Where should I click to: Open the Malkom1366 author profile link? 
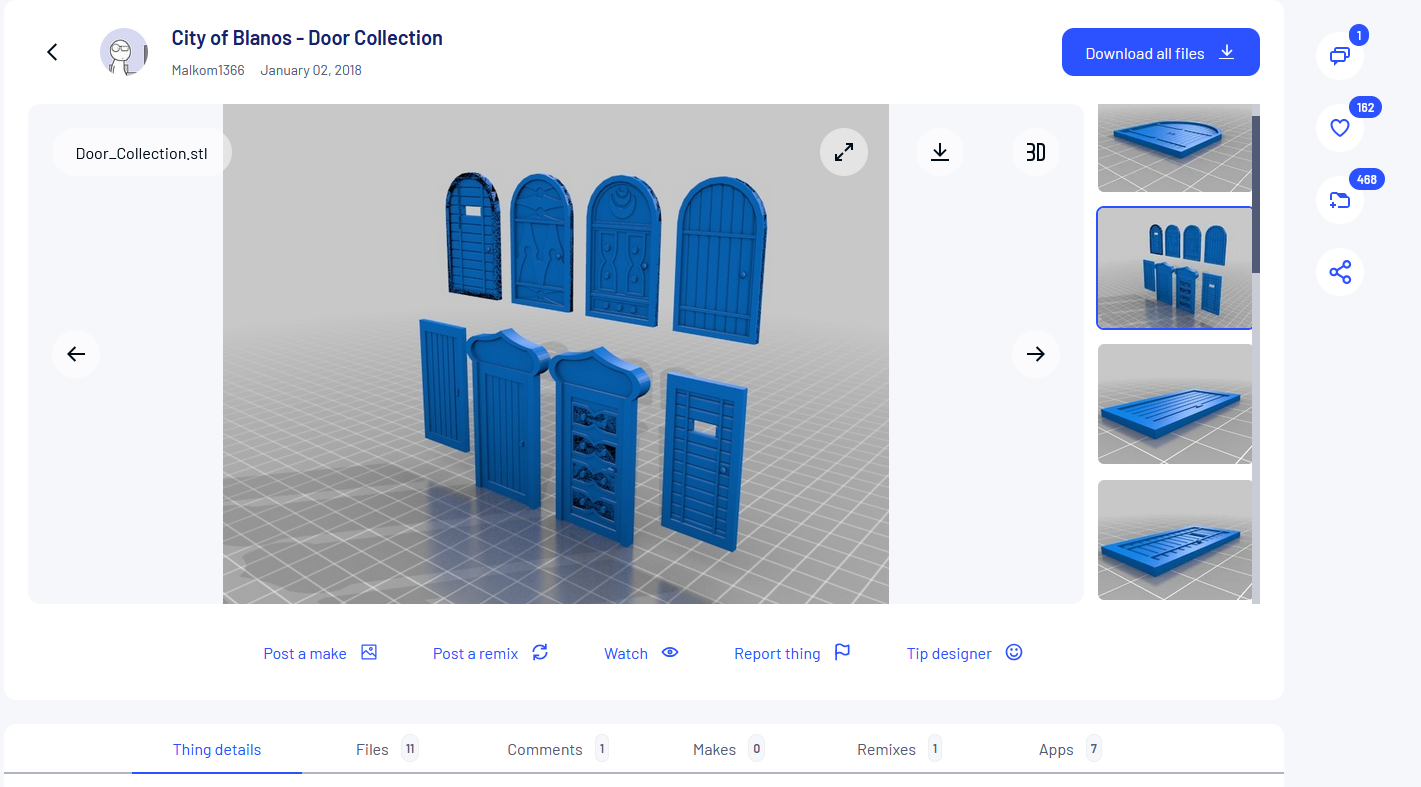[208, 70]
